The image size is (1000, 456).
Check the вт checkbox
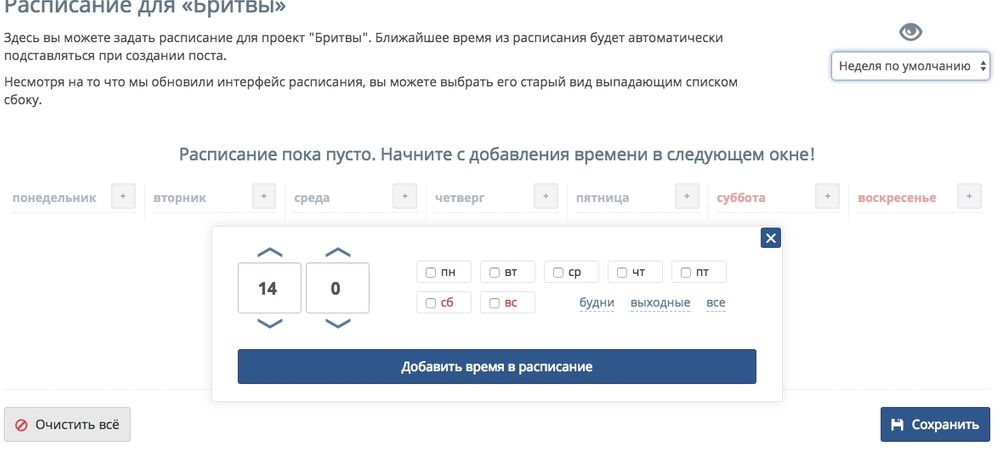tap(495, 273)
